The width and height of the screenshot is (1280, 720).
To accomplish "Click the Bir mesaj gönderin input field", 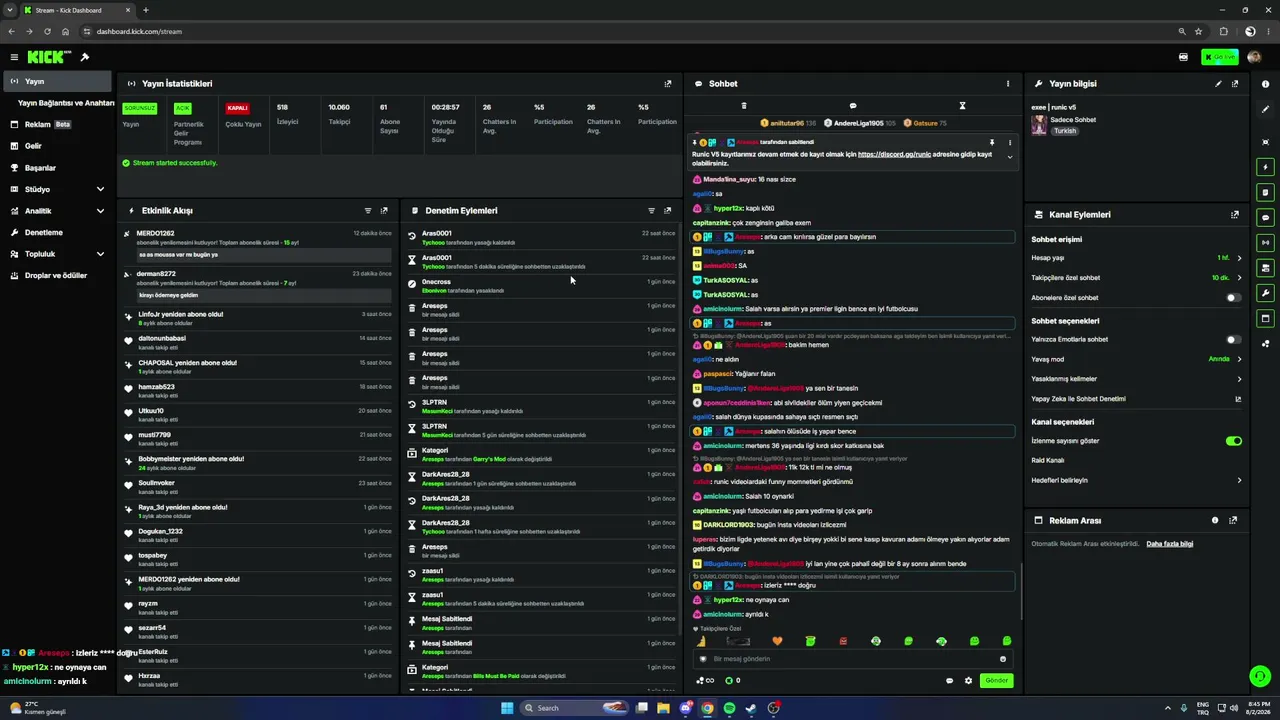I will pos(852,659).
